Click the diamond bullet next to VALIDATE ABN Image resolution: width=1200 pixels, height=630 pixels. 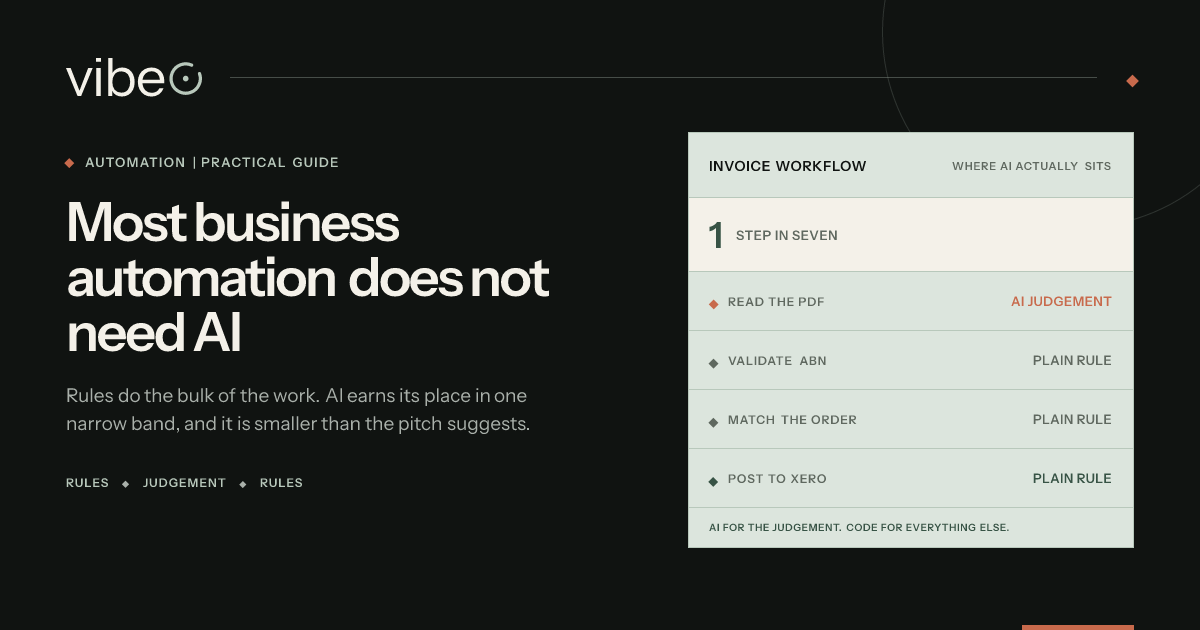point(713,362)
